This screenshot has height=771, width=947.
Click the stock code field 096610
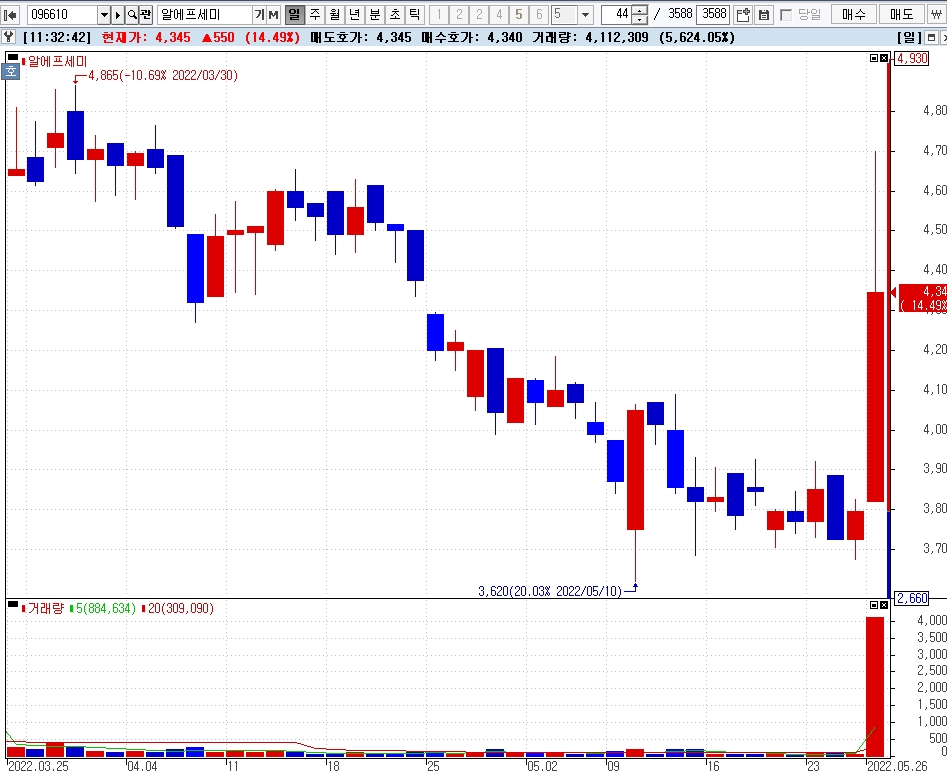click(62, 14)
